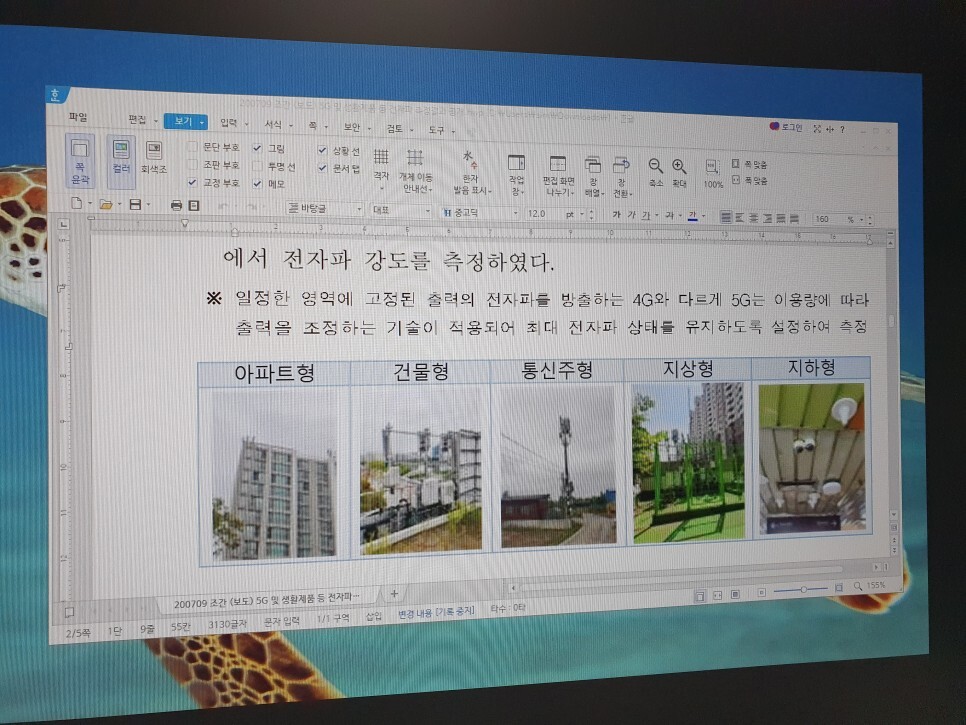Switch to 회색조 grayscale display mode
Screen dimensions: 966x725
coord(153,158)
